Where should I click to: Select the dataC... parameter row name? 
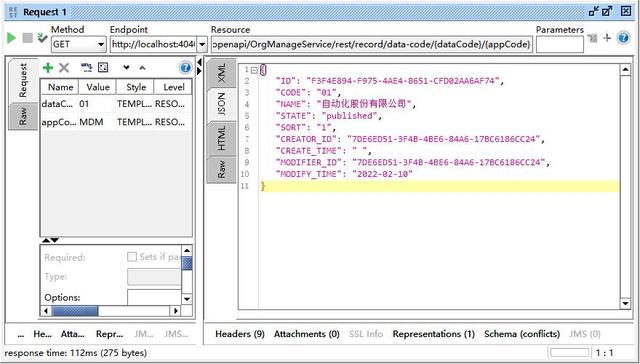(58, 104)
